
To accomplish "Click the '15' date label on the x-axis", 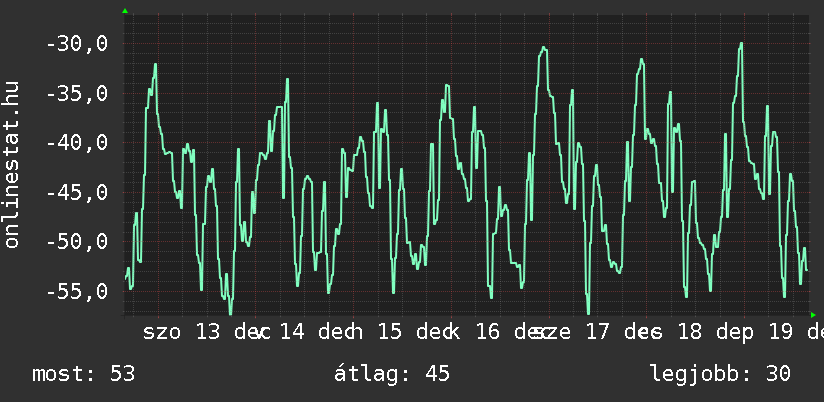I will [390, 332].
